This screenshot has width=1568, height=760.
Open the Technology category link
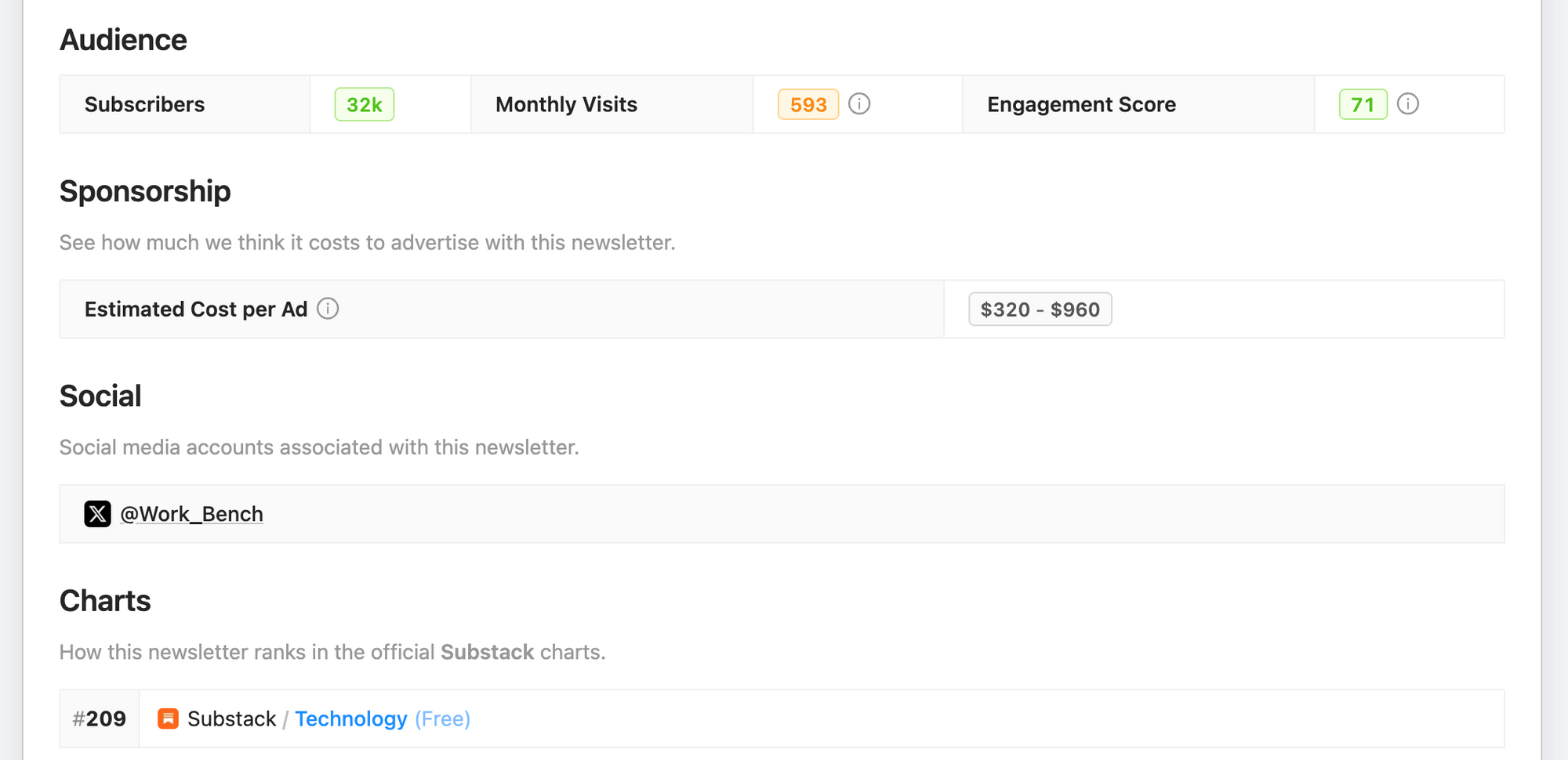351,718
